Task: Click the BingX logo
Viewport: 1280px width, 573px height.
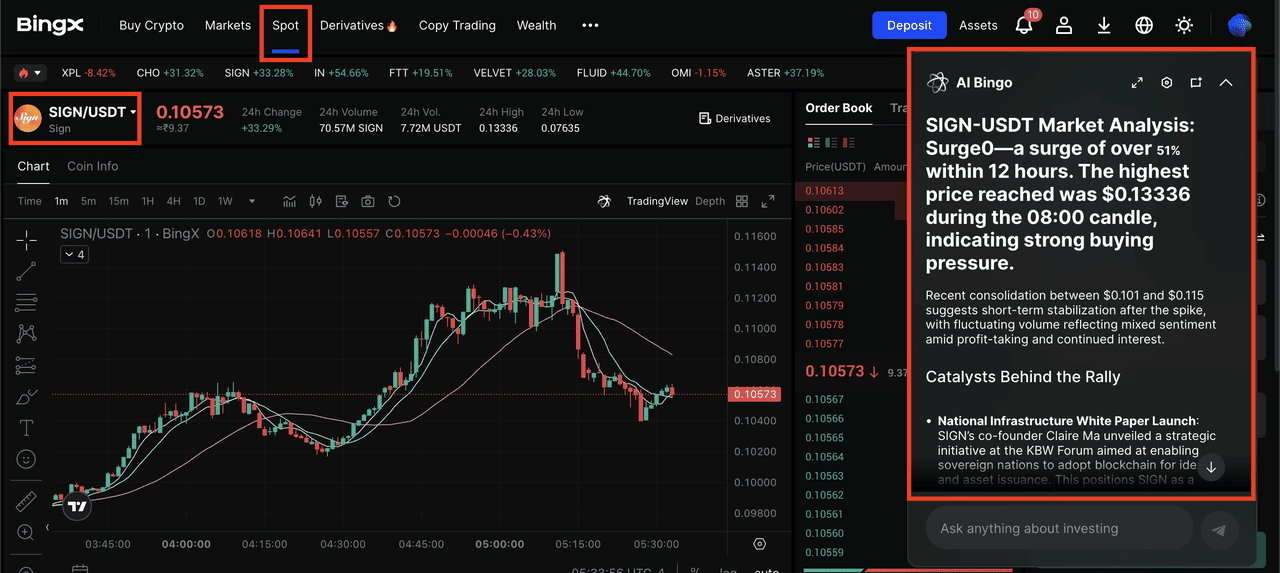Action: pyautogui.click(x=50, y=25)
